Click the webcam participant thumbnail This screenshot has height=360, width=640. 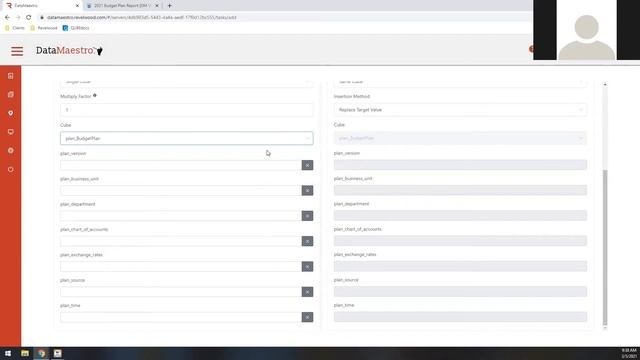tap(587, 30)
